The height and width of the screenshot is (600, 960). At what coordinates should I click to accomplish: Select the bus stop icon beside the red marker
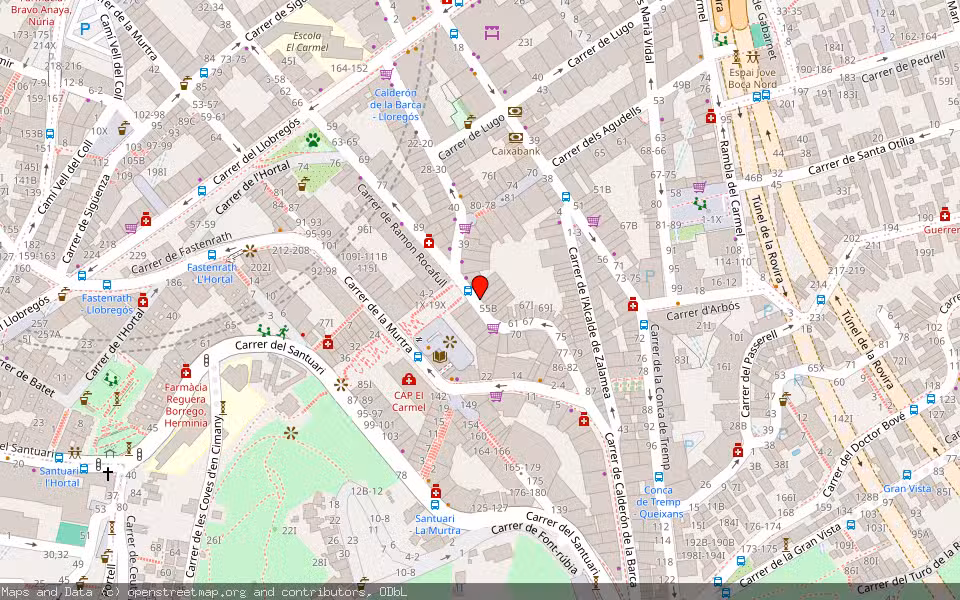point(467,291)
